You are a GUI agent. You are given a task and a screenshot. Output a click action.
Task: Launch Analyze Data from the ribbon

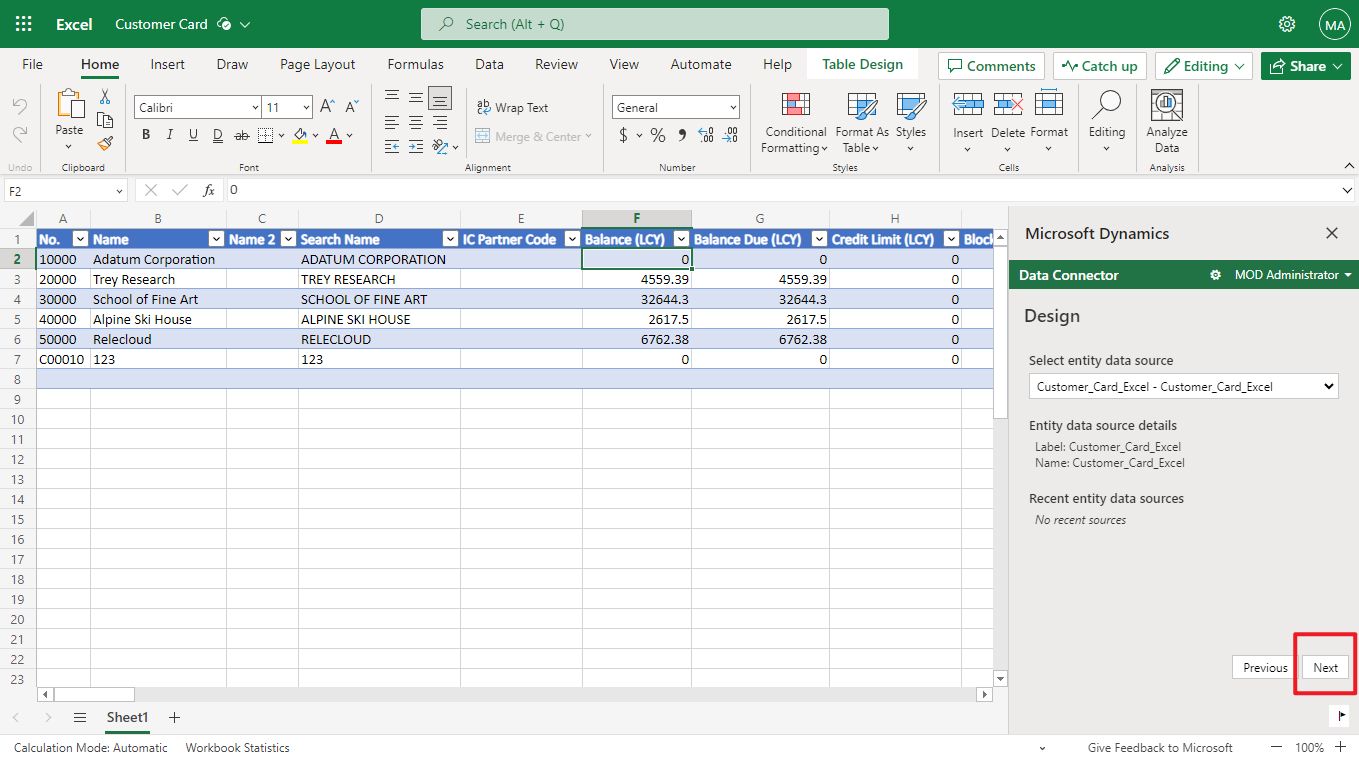(x=1166, y=118)
